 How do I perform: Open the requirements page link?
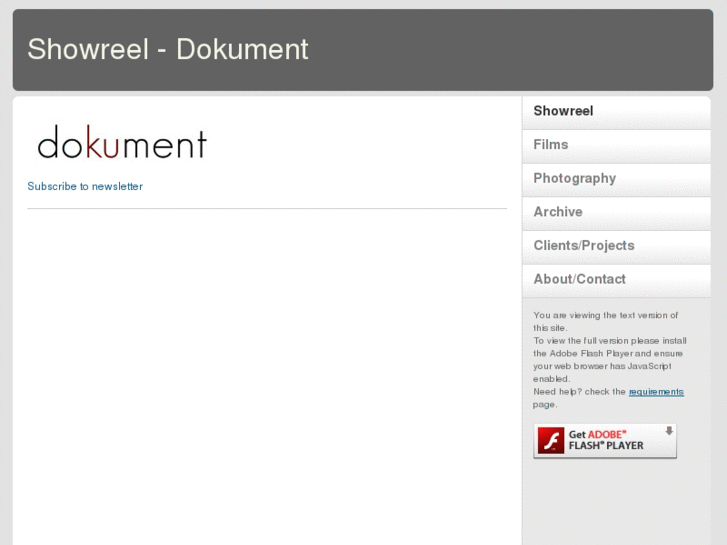pos(656,392)
